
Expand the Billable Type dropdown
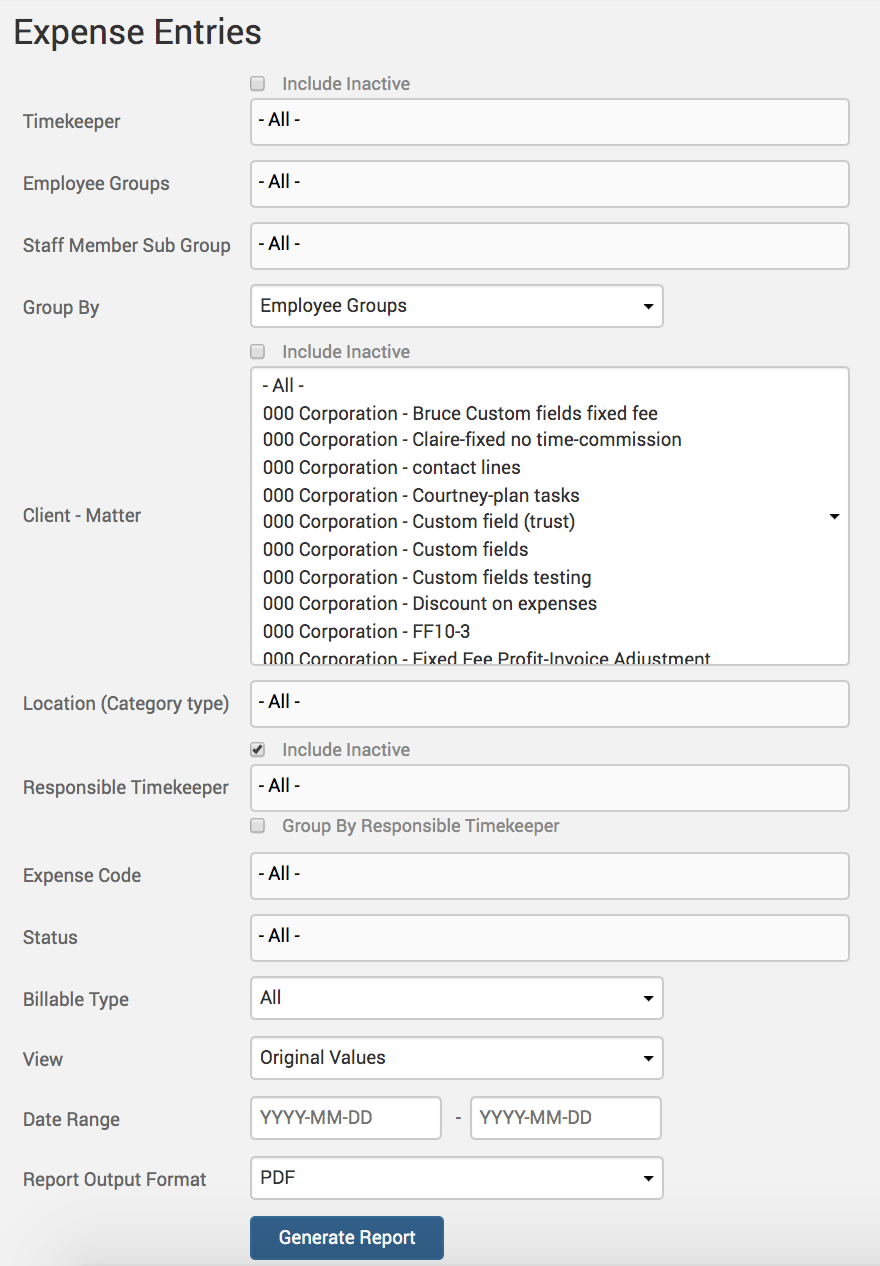click(456, 998)
